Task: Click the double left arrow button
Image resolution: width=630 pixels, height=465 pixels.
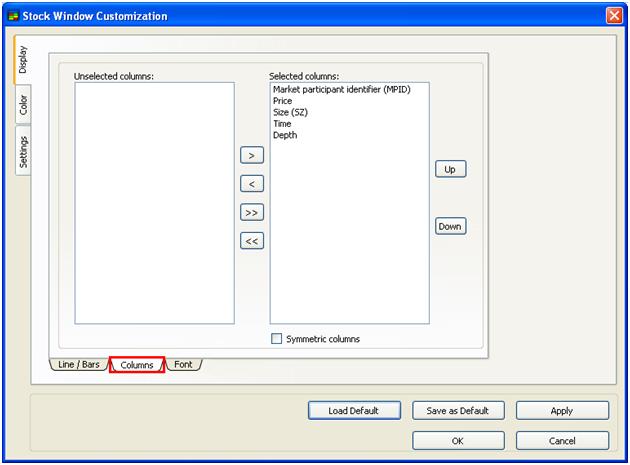Action: click(x=252, y=241)
